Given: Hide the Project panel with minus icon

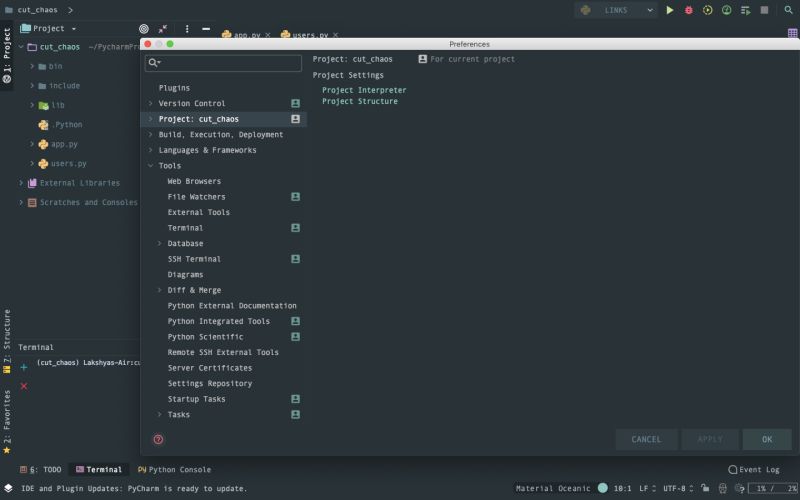Looking at the screenshot, I should pos(206,29).
